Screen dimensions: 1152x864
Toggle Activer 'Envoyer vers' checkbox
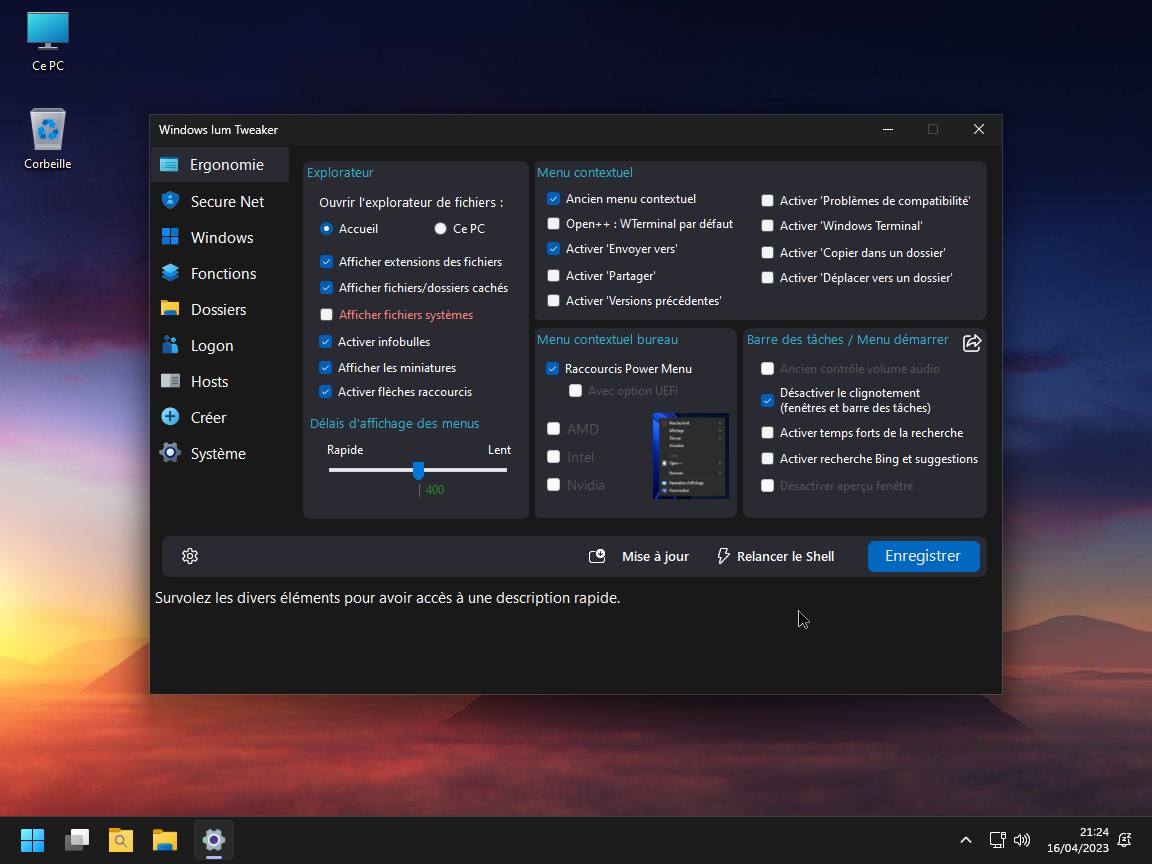pos(553,249)
